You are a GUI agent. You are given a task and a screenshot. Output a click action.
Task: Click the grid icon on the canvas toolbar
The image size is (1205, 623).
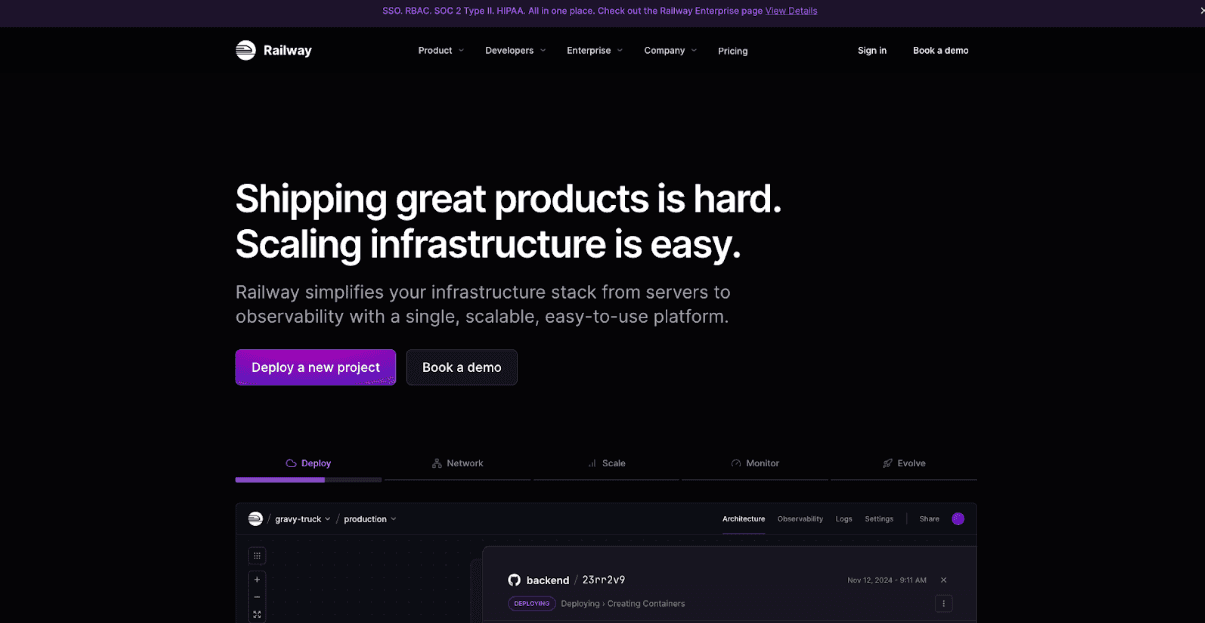(257, 556)
